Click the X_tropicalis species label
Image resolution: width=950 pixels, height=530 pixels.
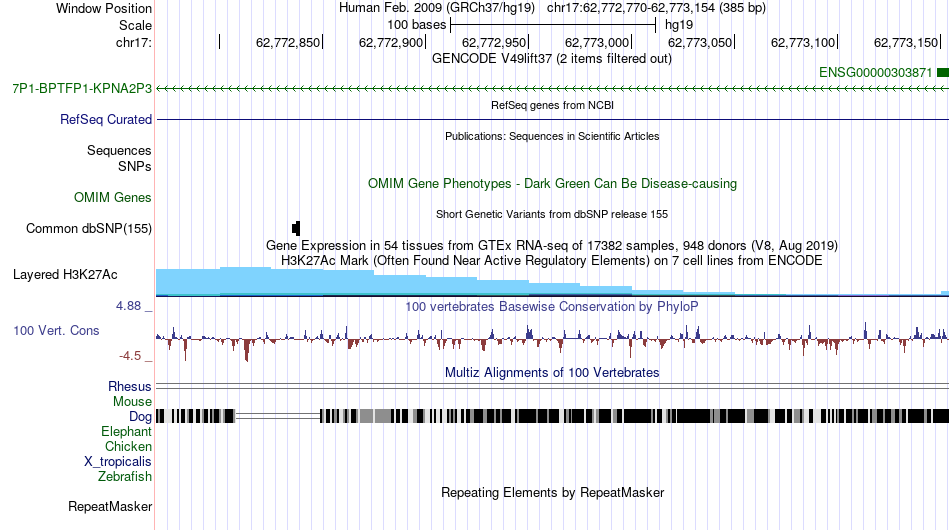click(118, 462)
